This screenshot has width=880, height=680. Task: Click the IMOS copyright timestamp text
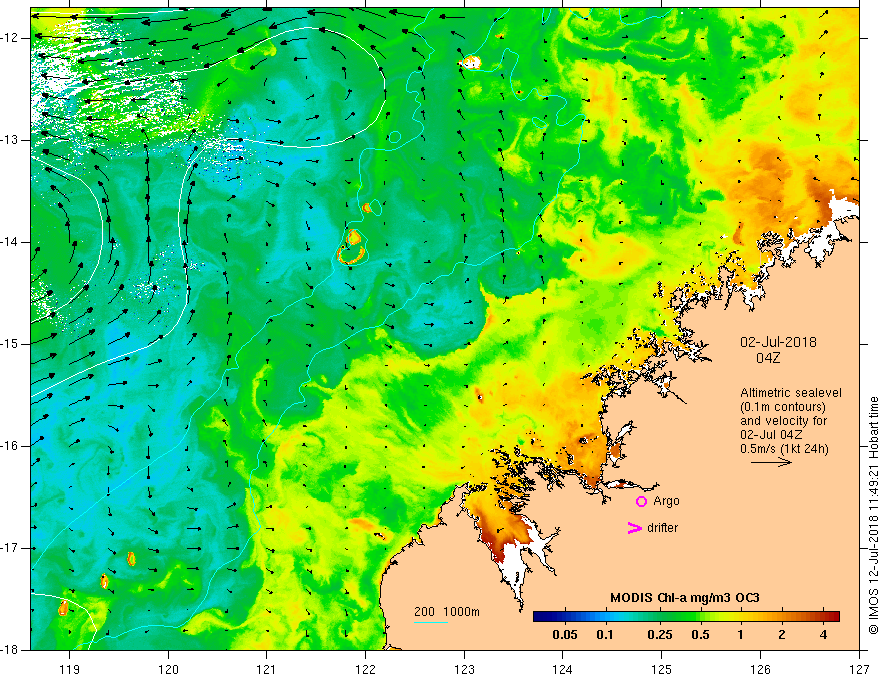[x=873, y=515]
